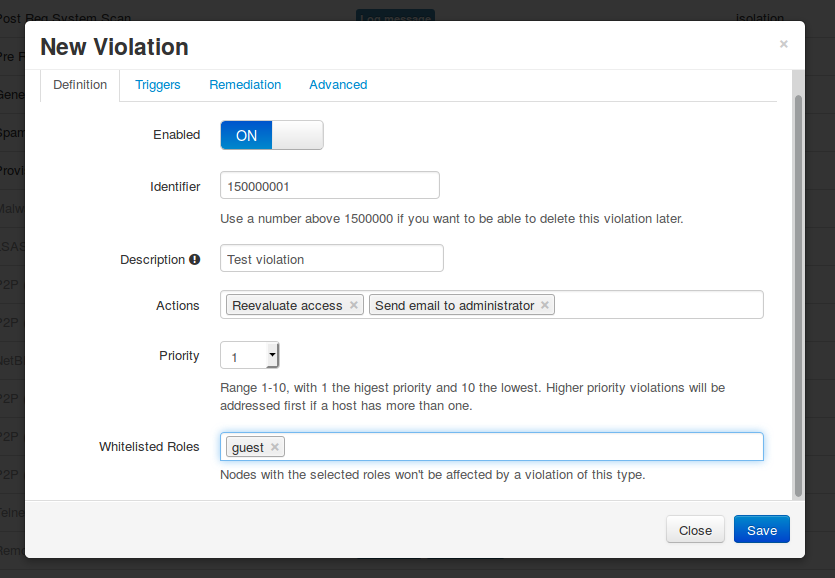
Task: Open the Remediation tab
Action: click(x=245, y=85)
